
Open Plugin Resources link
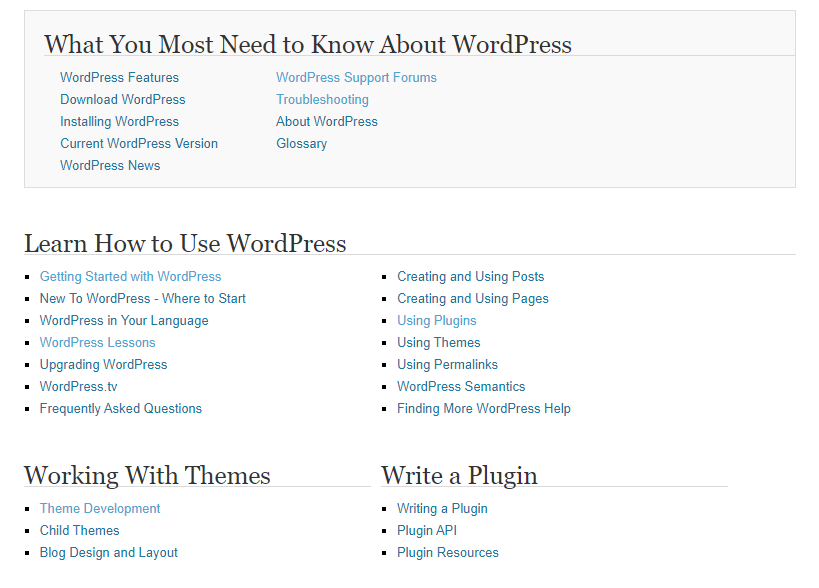448,552
